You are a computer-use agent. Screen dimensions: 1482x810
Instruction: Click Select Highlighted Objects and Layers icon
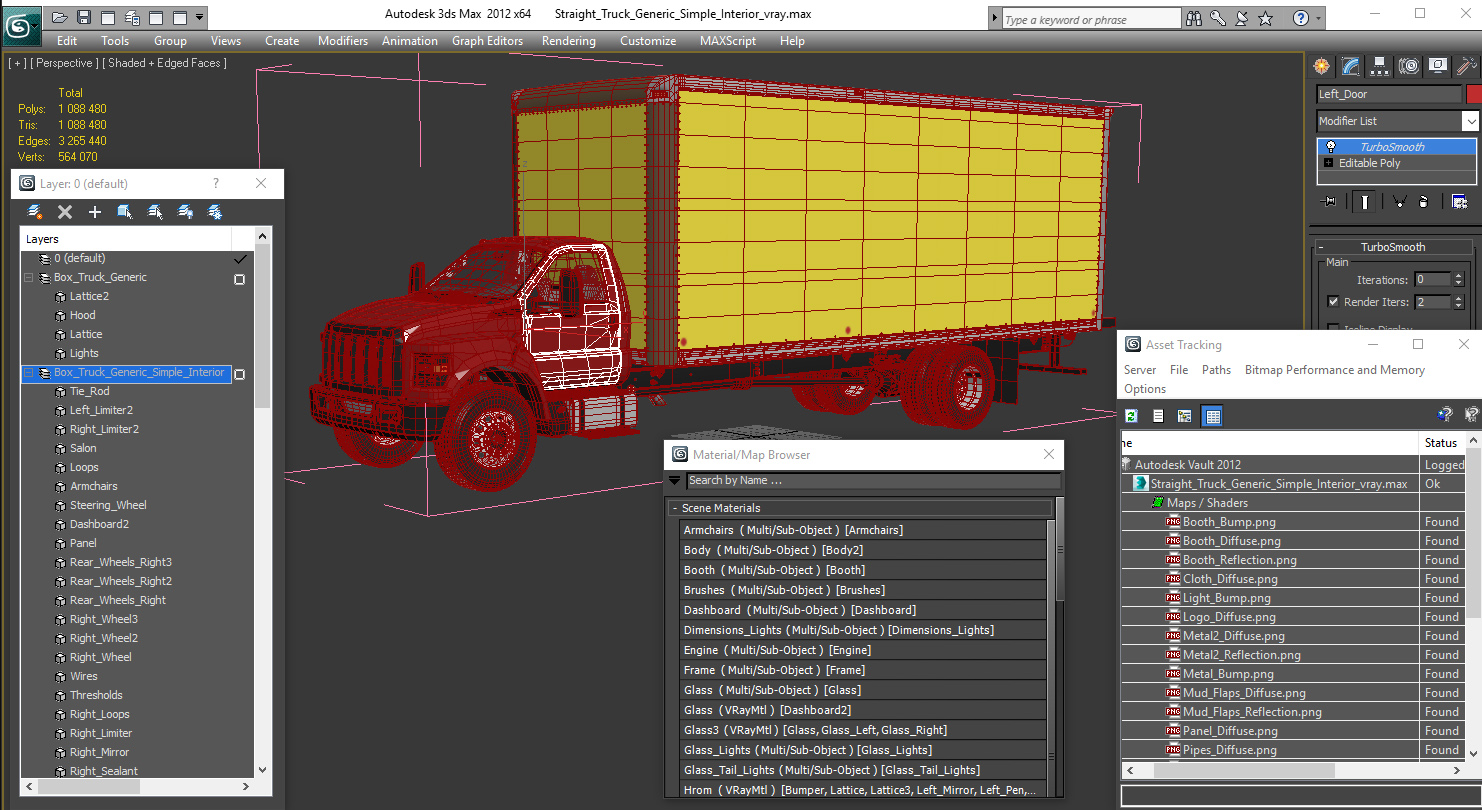click(125, 212)
